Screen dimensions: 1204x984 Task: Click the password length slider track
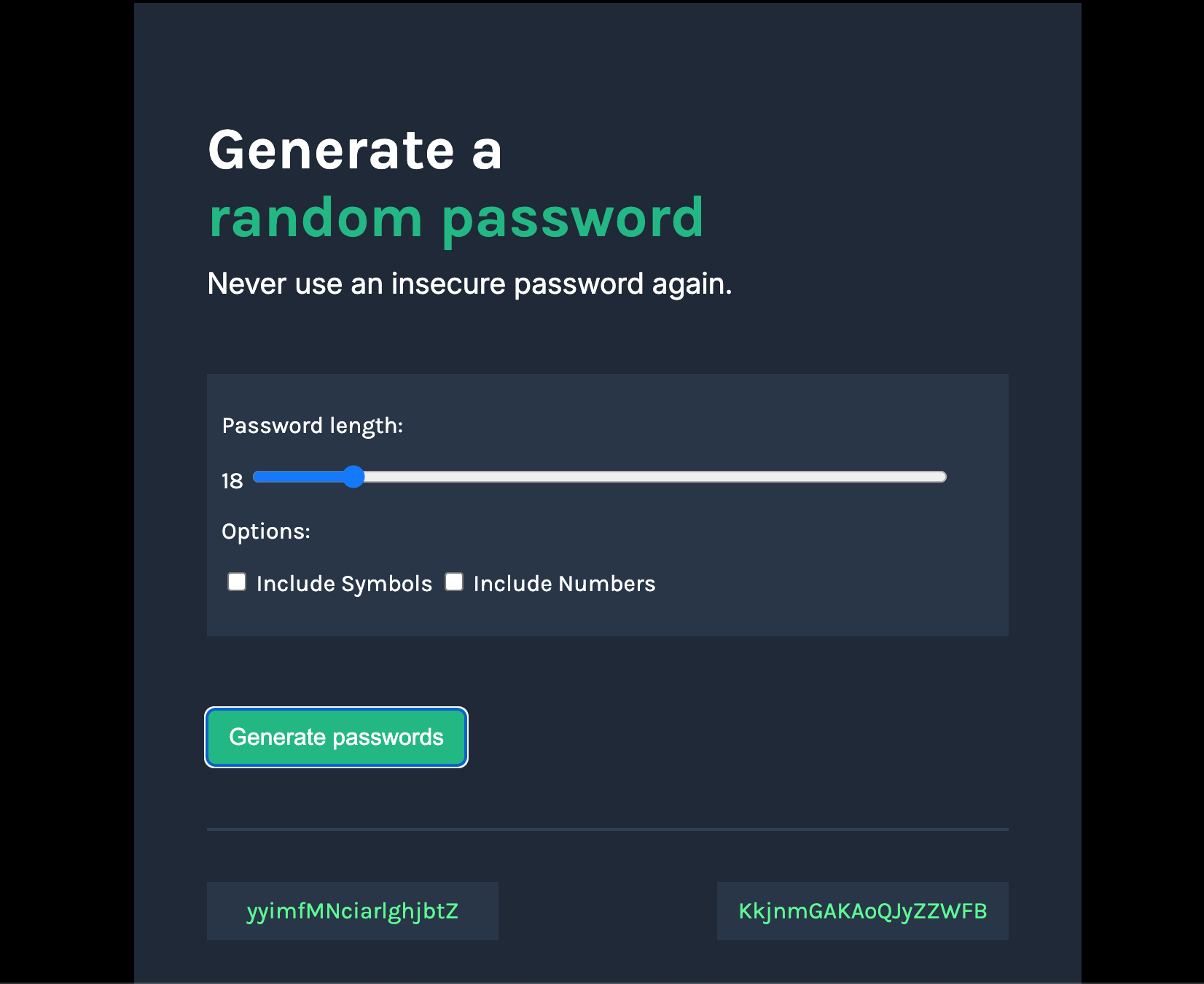coord(656,477)
